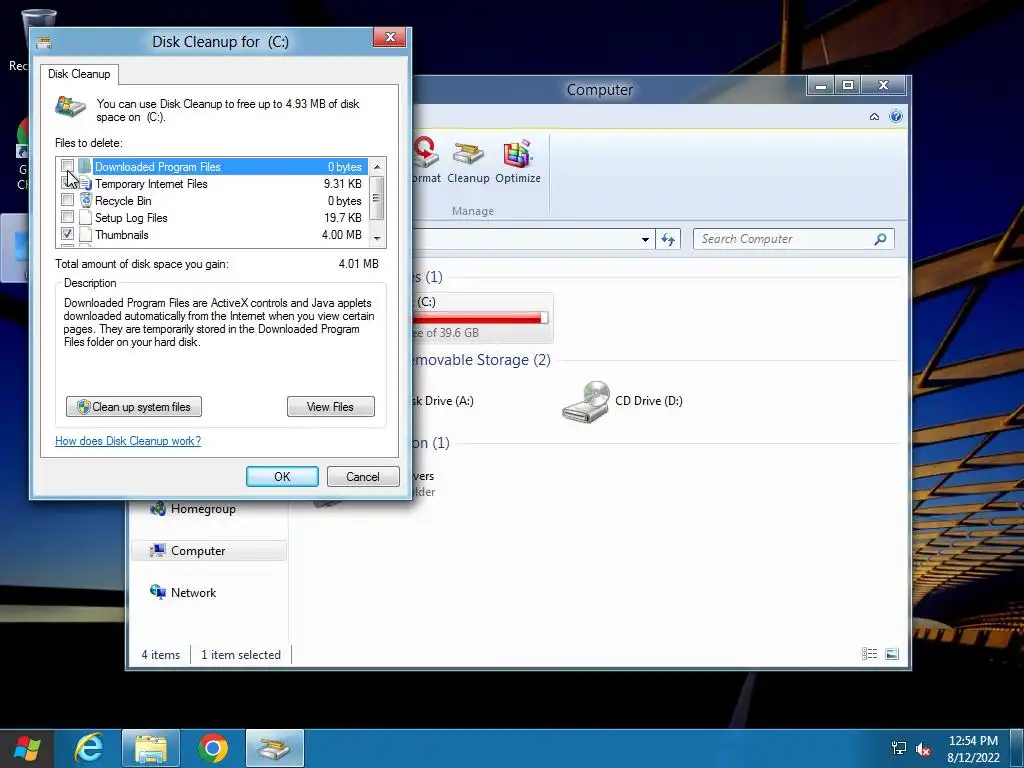The image size is (1024, 768).
Task: Click scroll down arrow in files list
Action: 377,238
